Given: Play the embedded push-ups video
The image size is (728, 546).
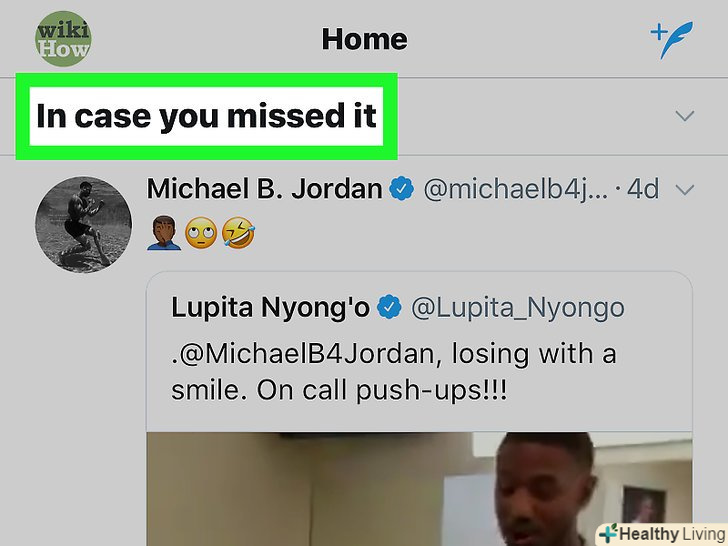Looking at the screenshot, I should point(419,489).
